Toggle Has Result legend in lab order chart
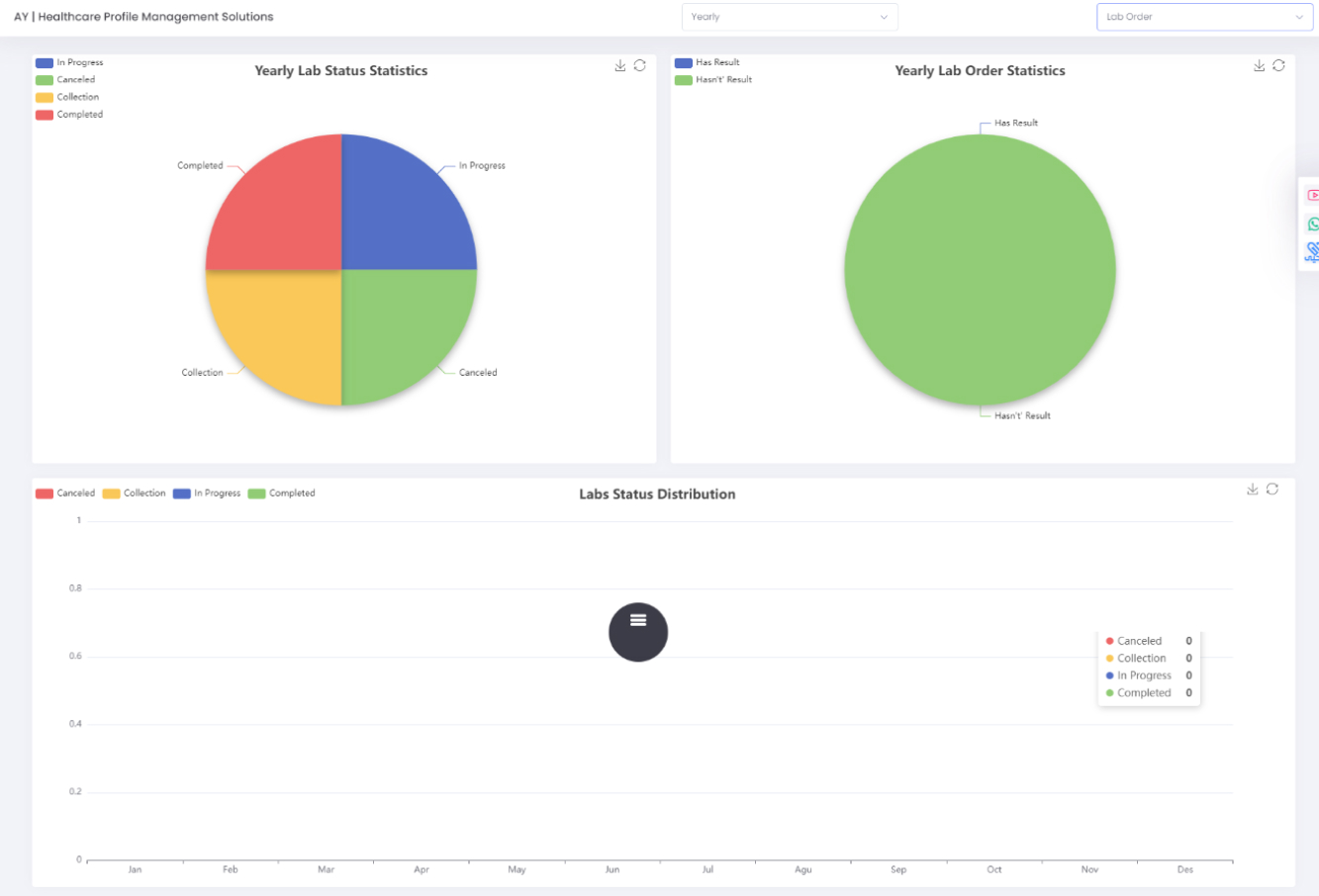The image size is (1319, 896). (x=707, y=62)
